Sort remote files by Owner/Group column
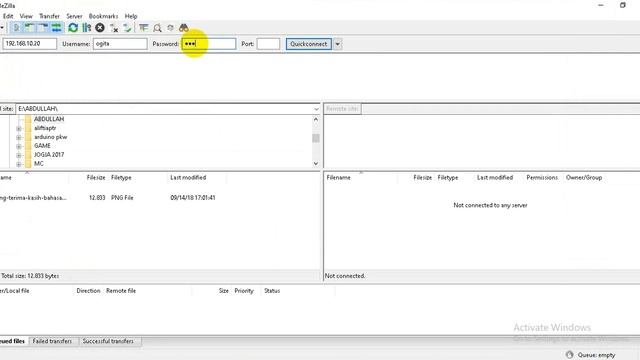The image size is (640, 360). point(584,178)
